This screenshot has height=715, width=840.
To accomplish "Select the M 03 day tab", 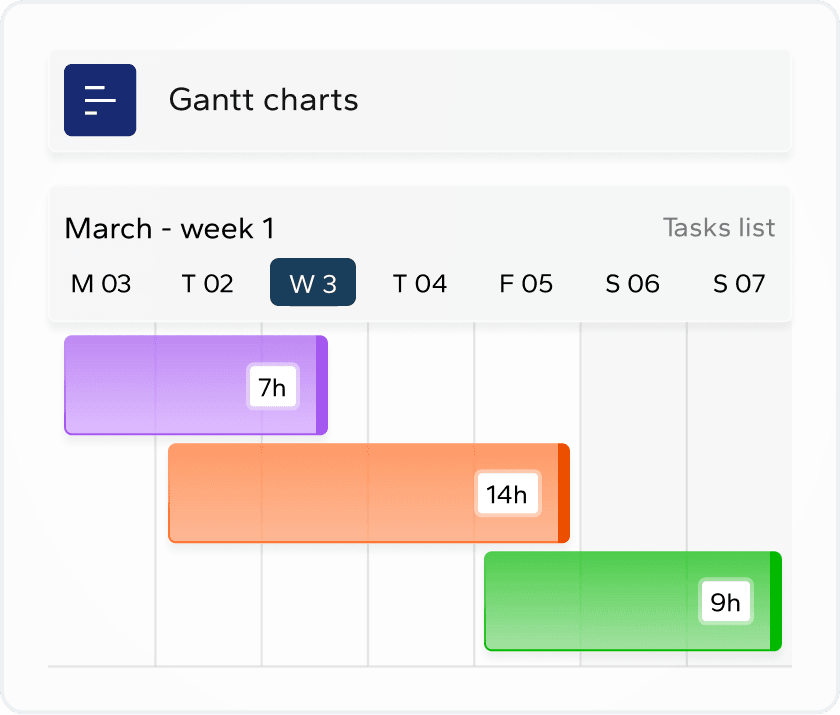I will (x=101, y=284).
